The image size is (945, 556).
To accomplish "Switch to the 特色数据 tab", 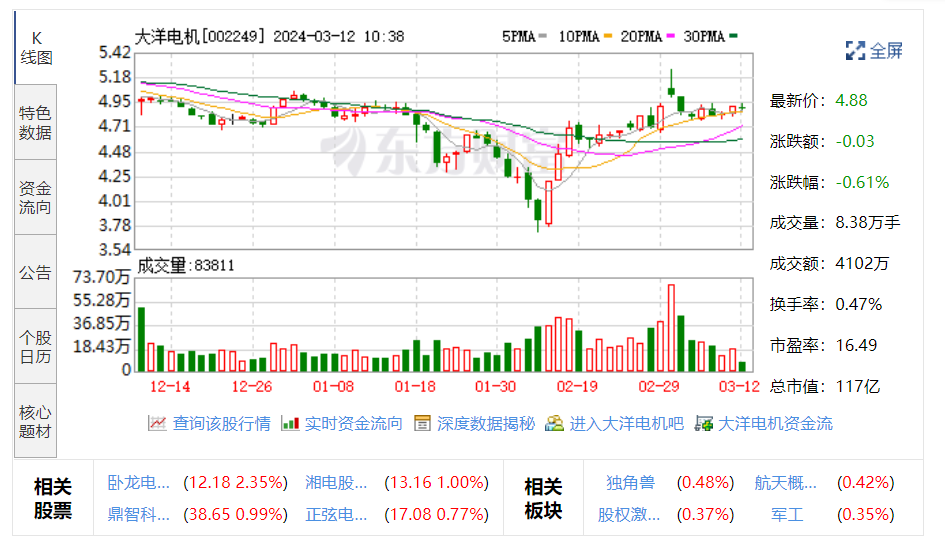I will [36, 122].
